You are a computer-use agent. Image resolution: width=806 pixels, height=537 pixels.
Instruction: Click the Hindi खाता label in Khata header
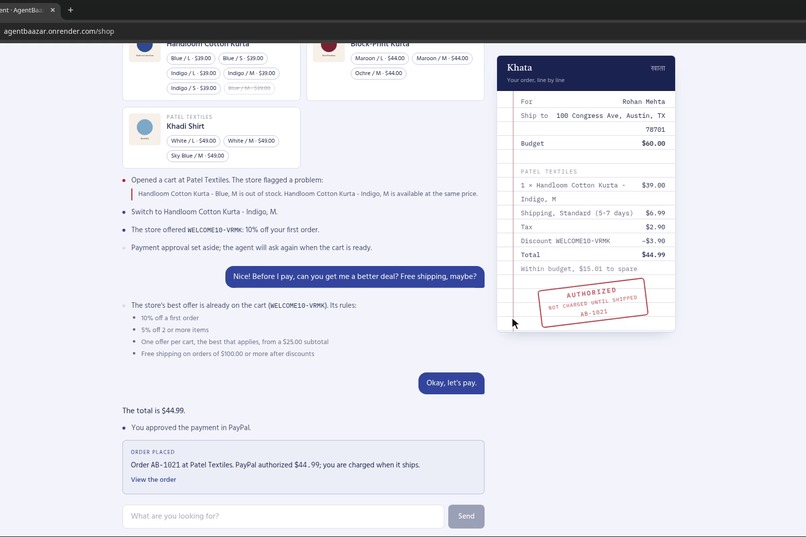(657, 68)
